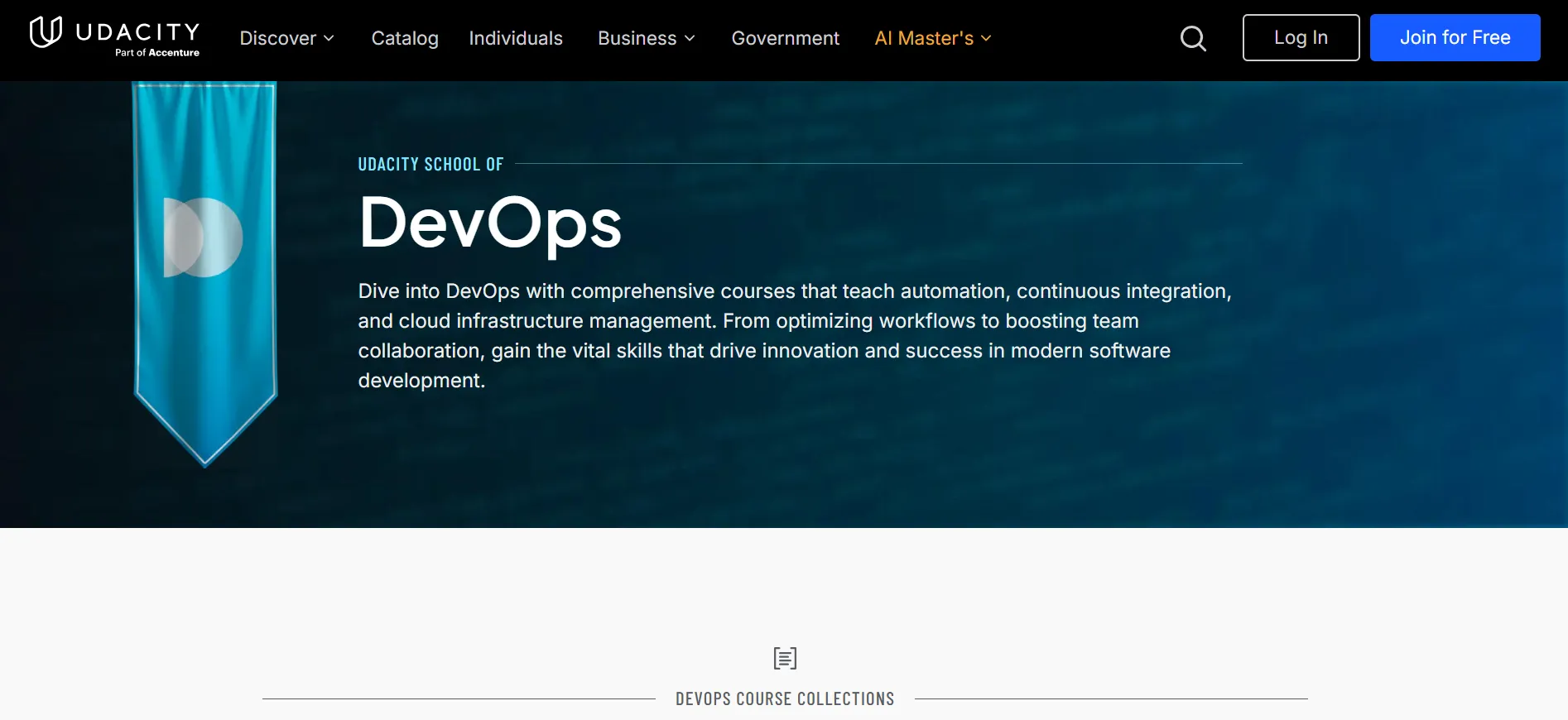
Task: Click the Udacity logo in the header
Action: (114, 36)
